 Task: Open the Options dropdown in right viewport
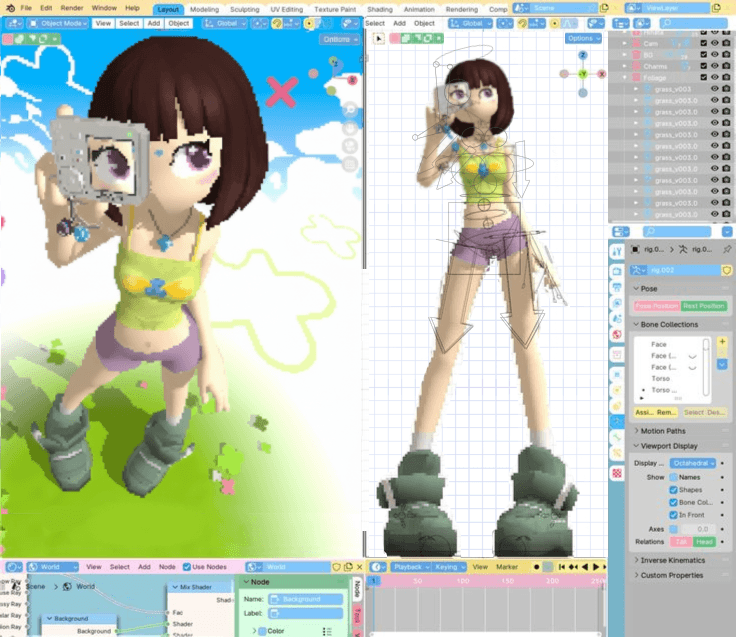[x=583, y=38]
